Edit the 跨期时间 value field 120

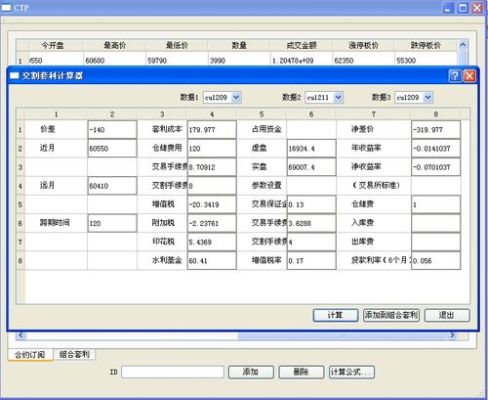pyautogui.click(x=112, y=223)
